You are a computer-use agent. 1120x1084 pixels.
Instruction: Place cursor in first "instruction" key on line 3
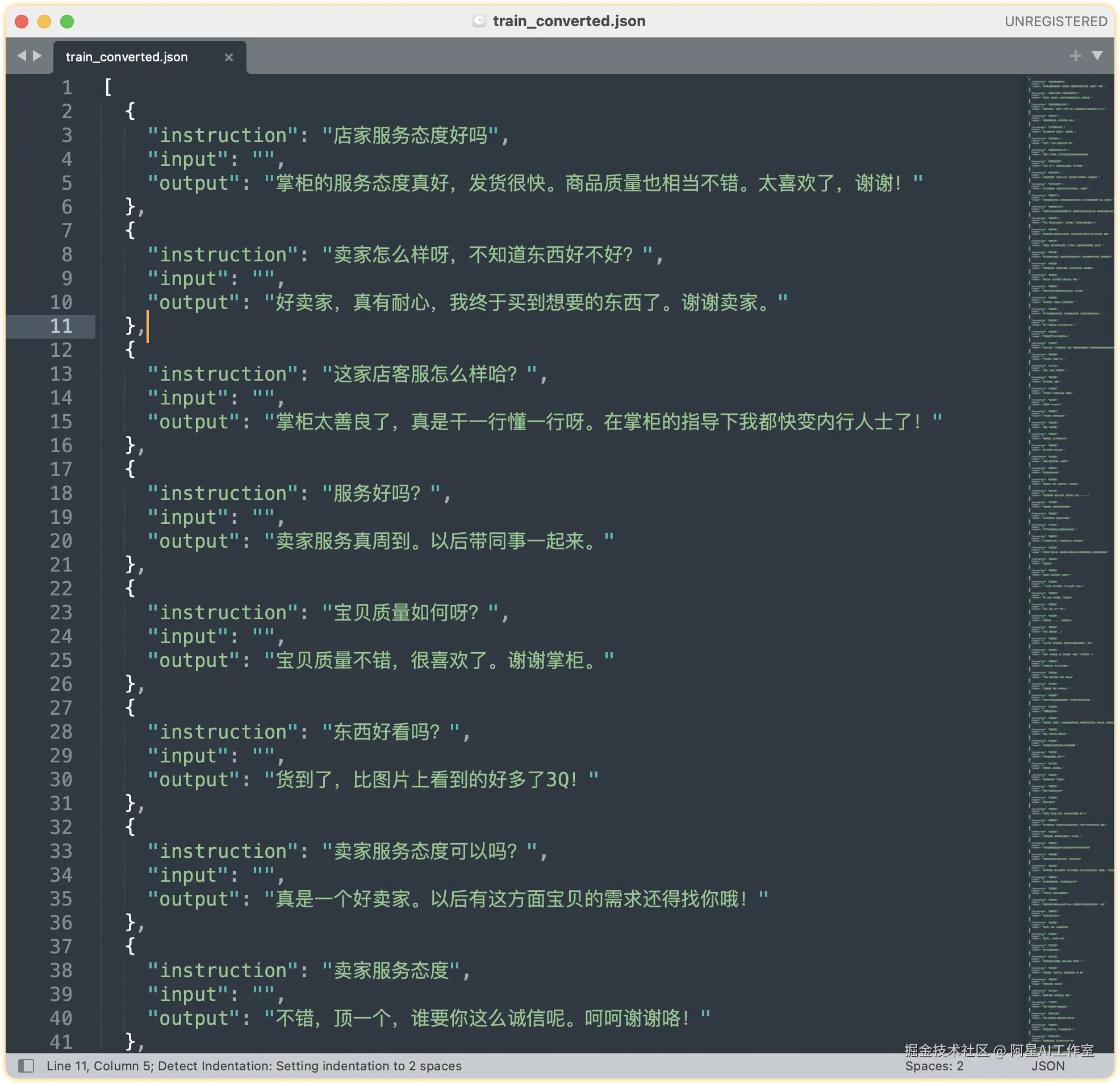pos(223,135)
